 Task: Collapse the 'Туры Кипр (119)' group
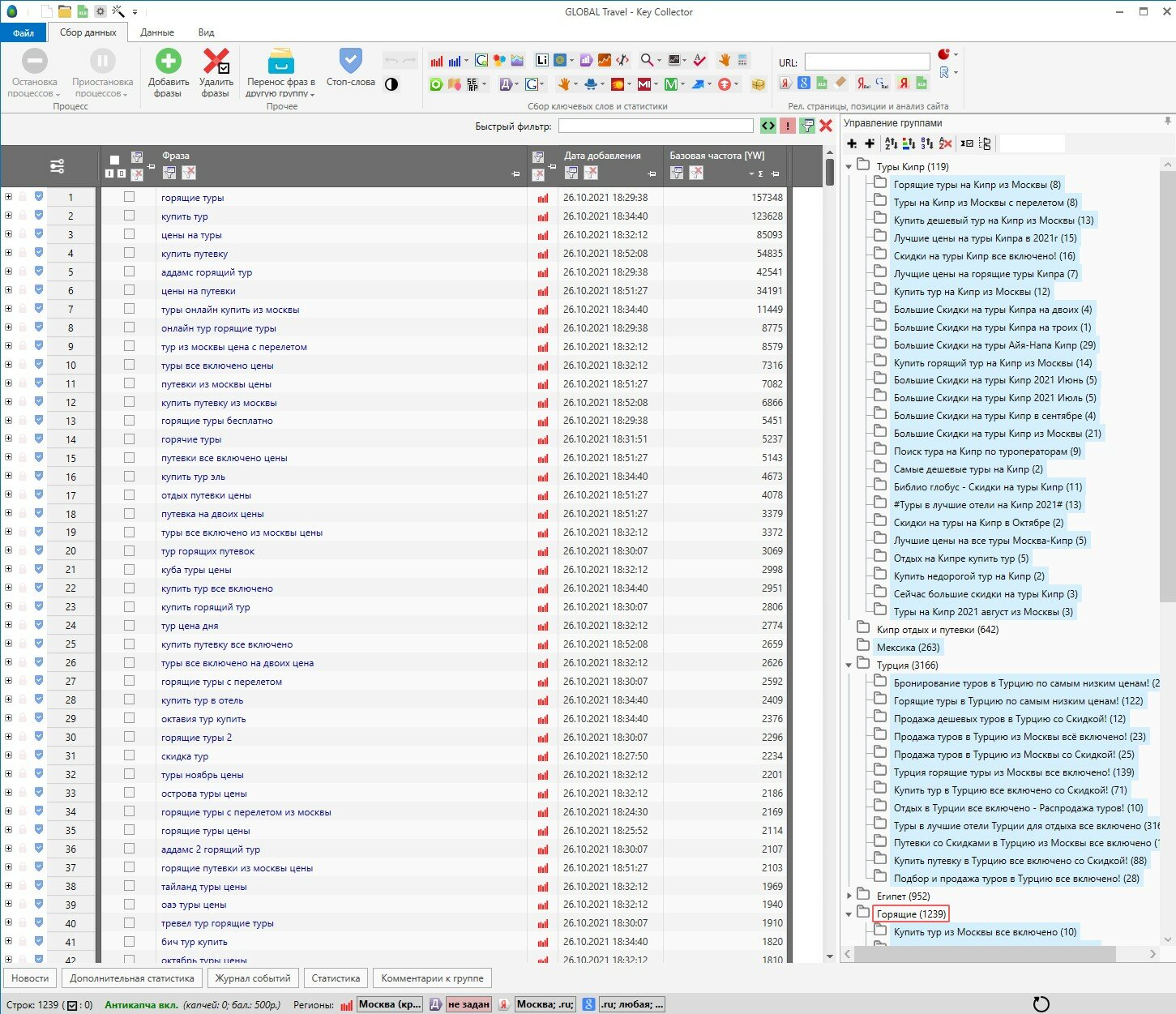coord(849,166)
